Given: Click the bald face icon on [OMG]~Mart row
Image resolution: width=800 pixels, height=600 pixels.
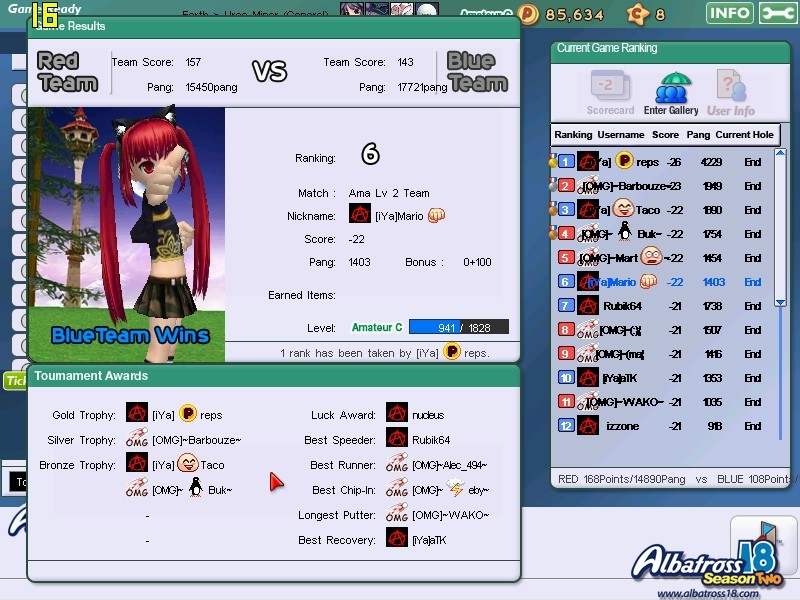Looking at the screenshot, I should (651, 256).
